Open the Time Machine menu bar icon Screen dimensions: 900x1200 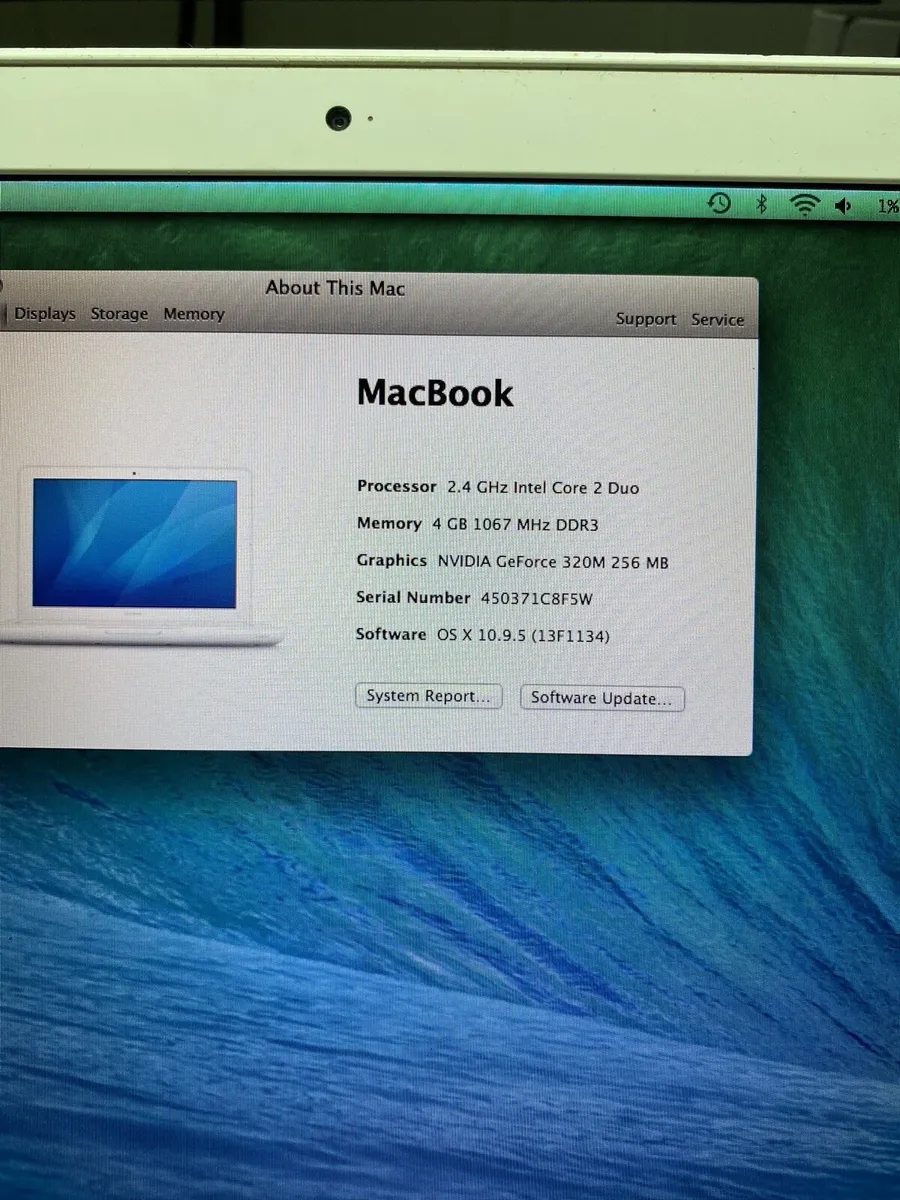pos(719,204)
